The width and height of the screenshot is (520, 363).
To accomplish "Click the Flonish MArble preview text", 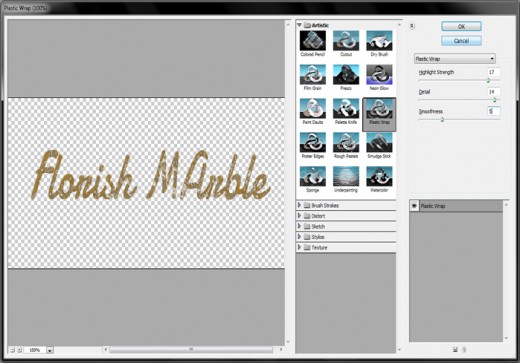I will click(151, 175).
